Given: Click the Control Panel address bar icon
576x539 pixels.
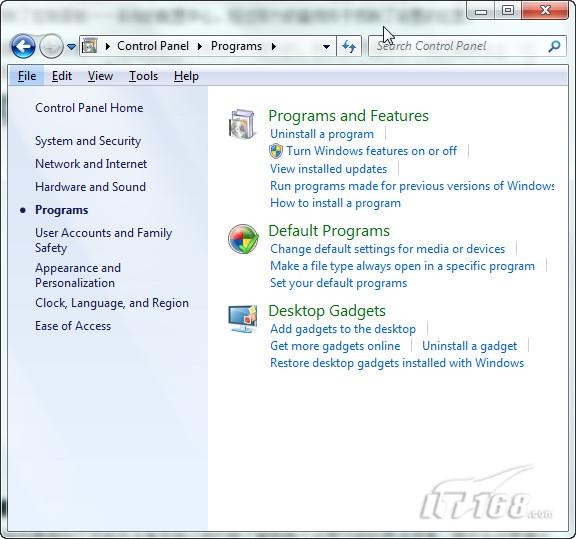Looking at the screenshot, I should click(x=90, y=46).
